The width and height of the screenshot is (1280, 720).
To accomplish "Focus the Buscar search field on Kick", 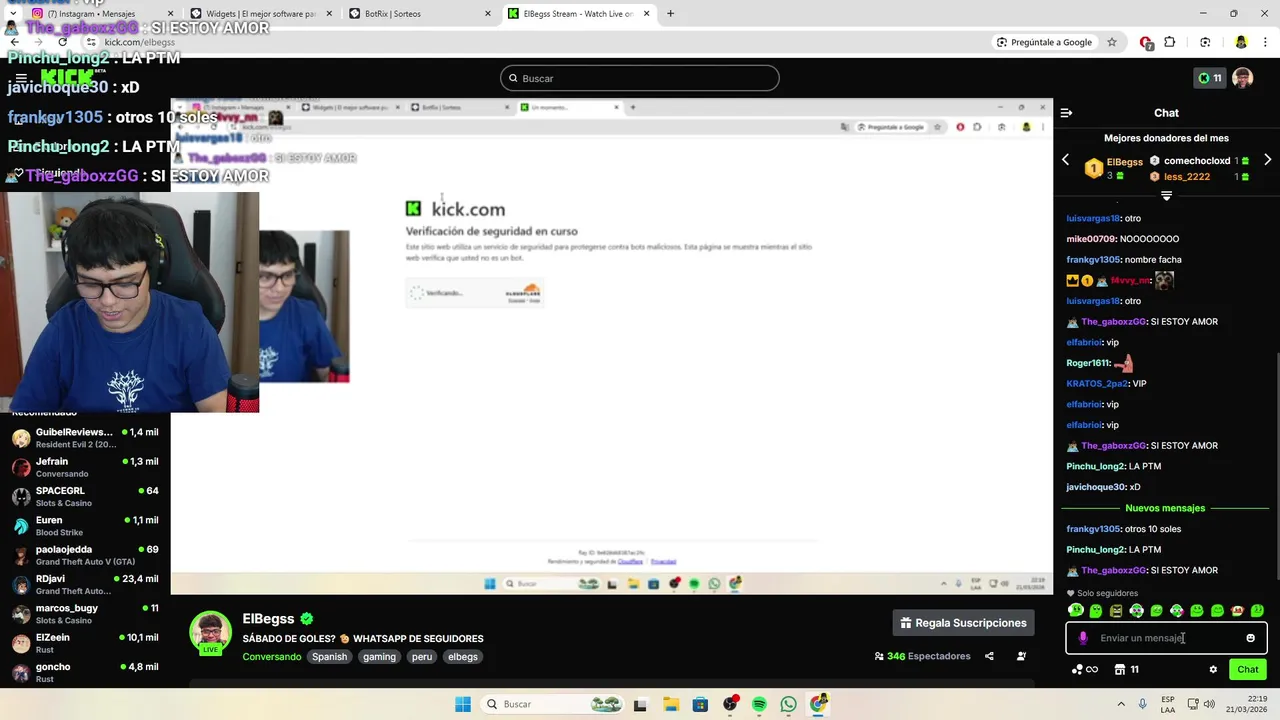I will click(x=640, y=78).
